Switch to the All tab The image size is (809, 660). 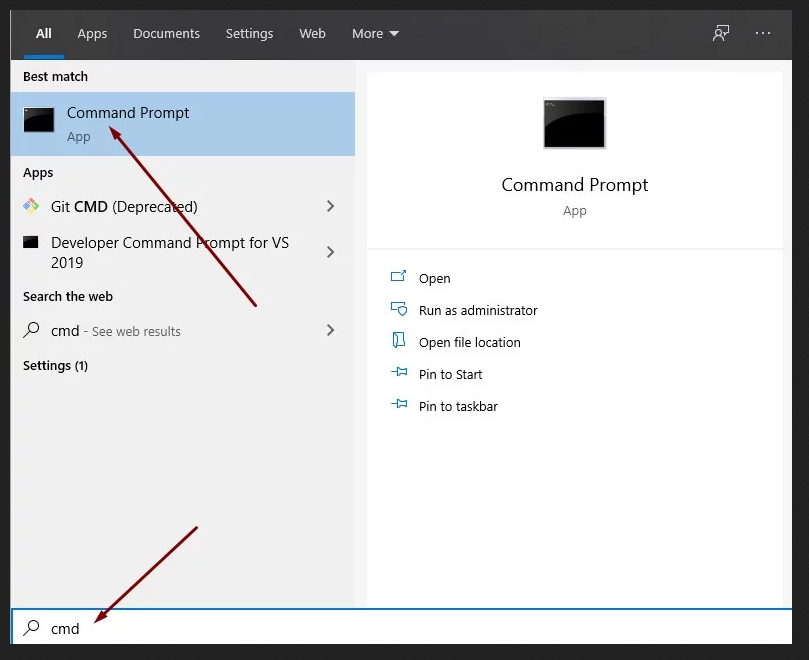(44, 34)
